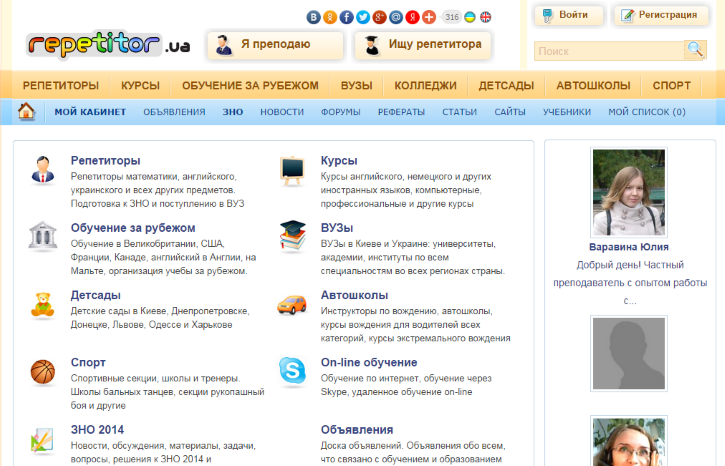
Task: Open the РЕПЕТИТОРЫ main menu item
Action: coord(61,86)
